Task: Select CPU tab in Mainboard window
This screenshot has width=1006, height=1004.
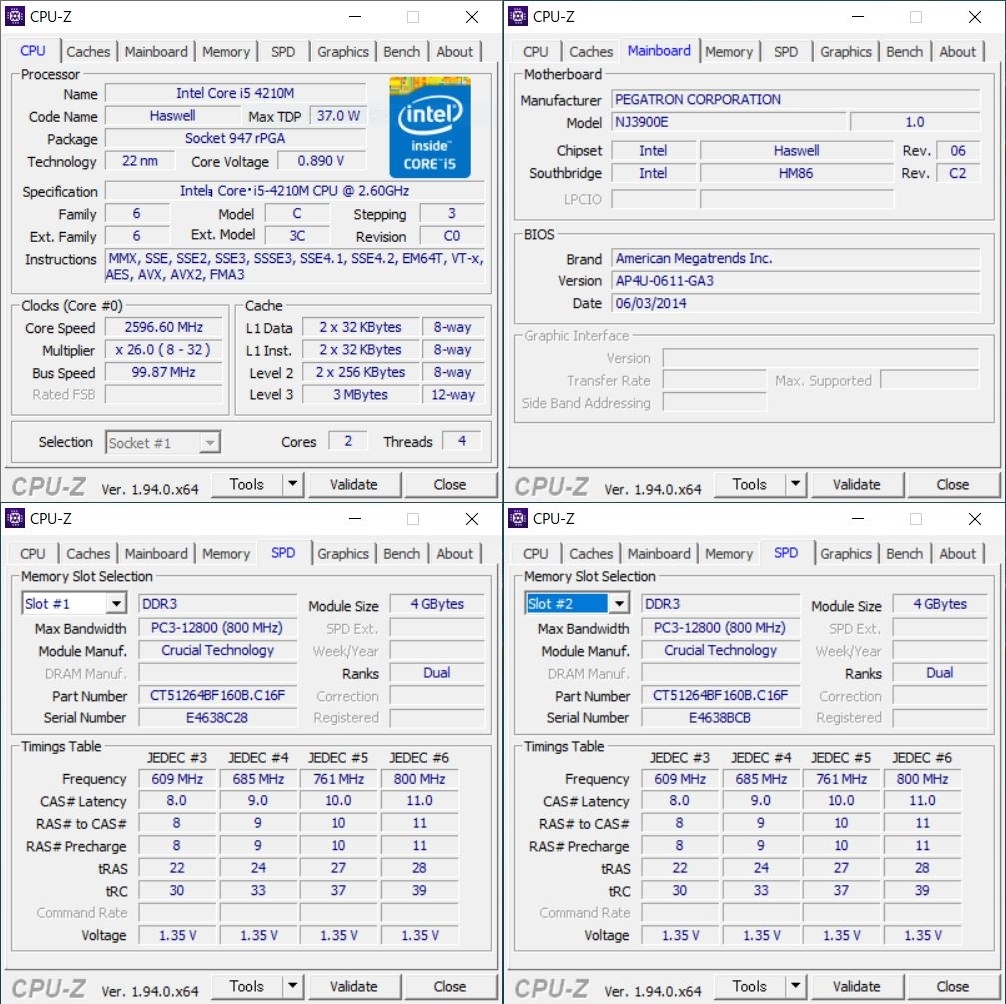Action: 535,51
